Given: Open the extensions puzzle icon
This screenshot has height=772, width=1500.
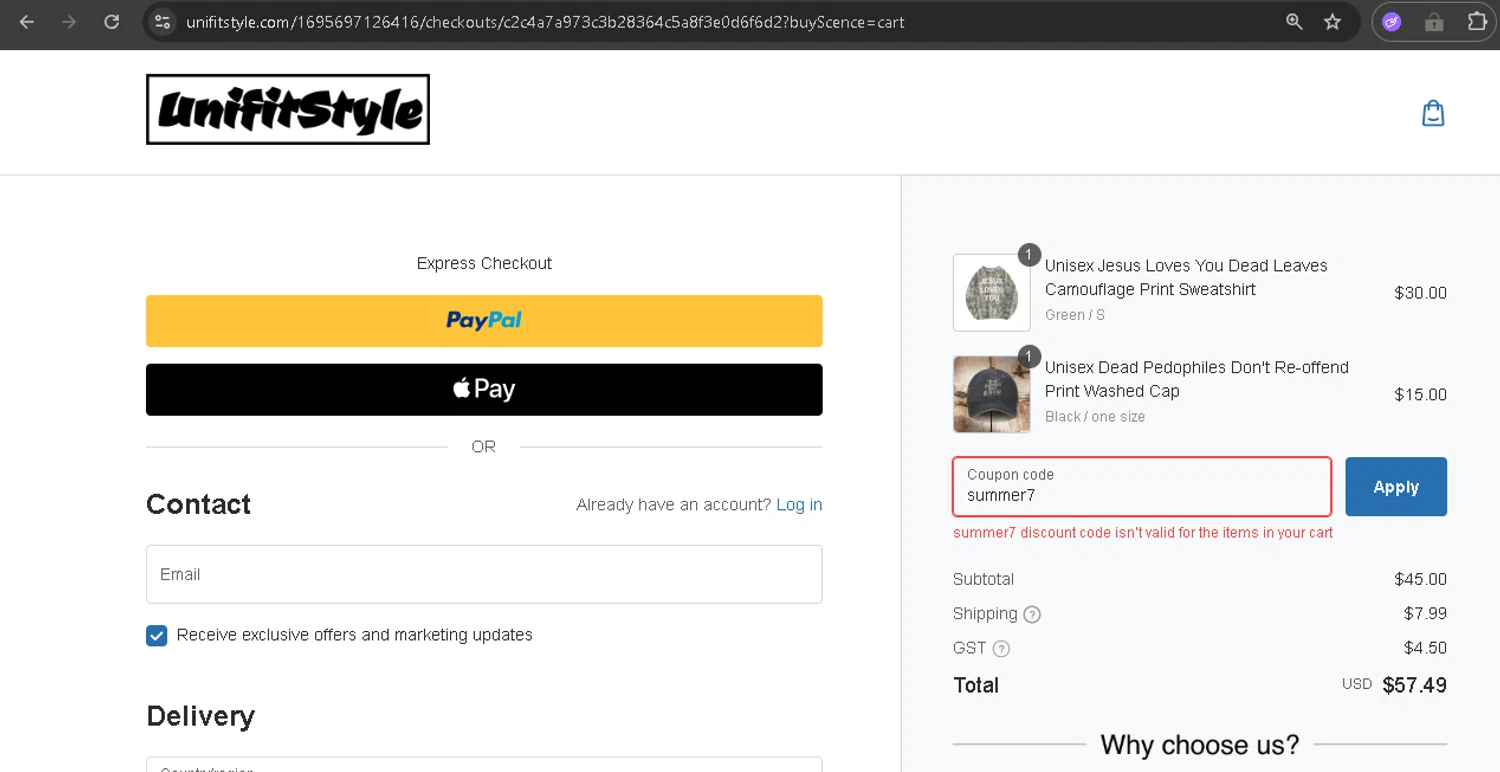Looking at the screenshot, I should click(1477, 21).
